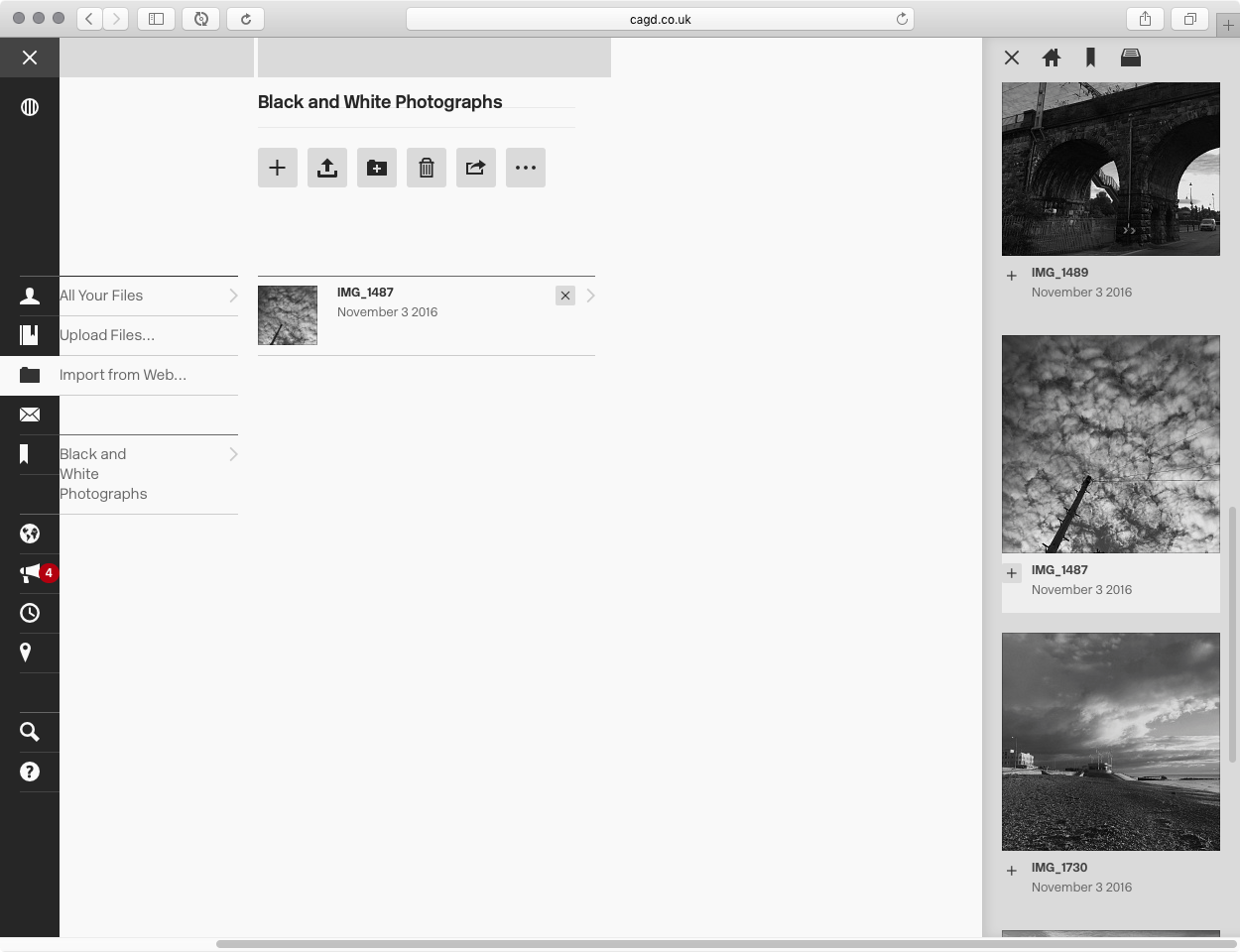Go back with the Safari back button
Viewport: 1240px width, 952px height.
[x=89, y=19]
